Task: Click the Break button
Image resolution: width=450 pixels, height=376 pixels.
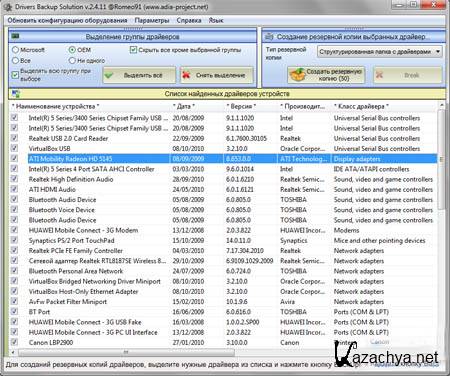Action: pyautogui.click(x=408, y=75)
